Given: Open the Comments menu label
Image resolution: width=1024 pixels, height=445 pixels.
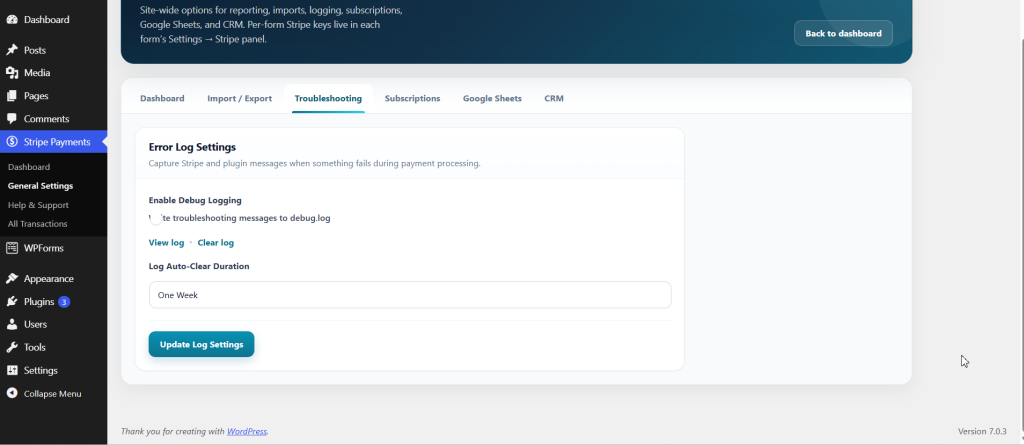Looking at the screenshot, I should [x=46, y=119].
